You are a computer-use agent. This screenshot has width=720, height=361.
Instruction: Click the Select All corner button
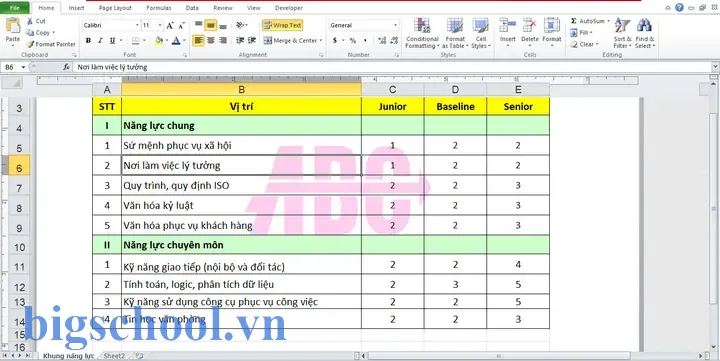coord(12,84)
